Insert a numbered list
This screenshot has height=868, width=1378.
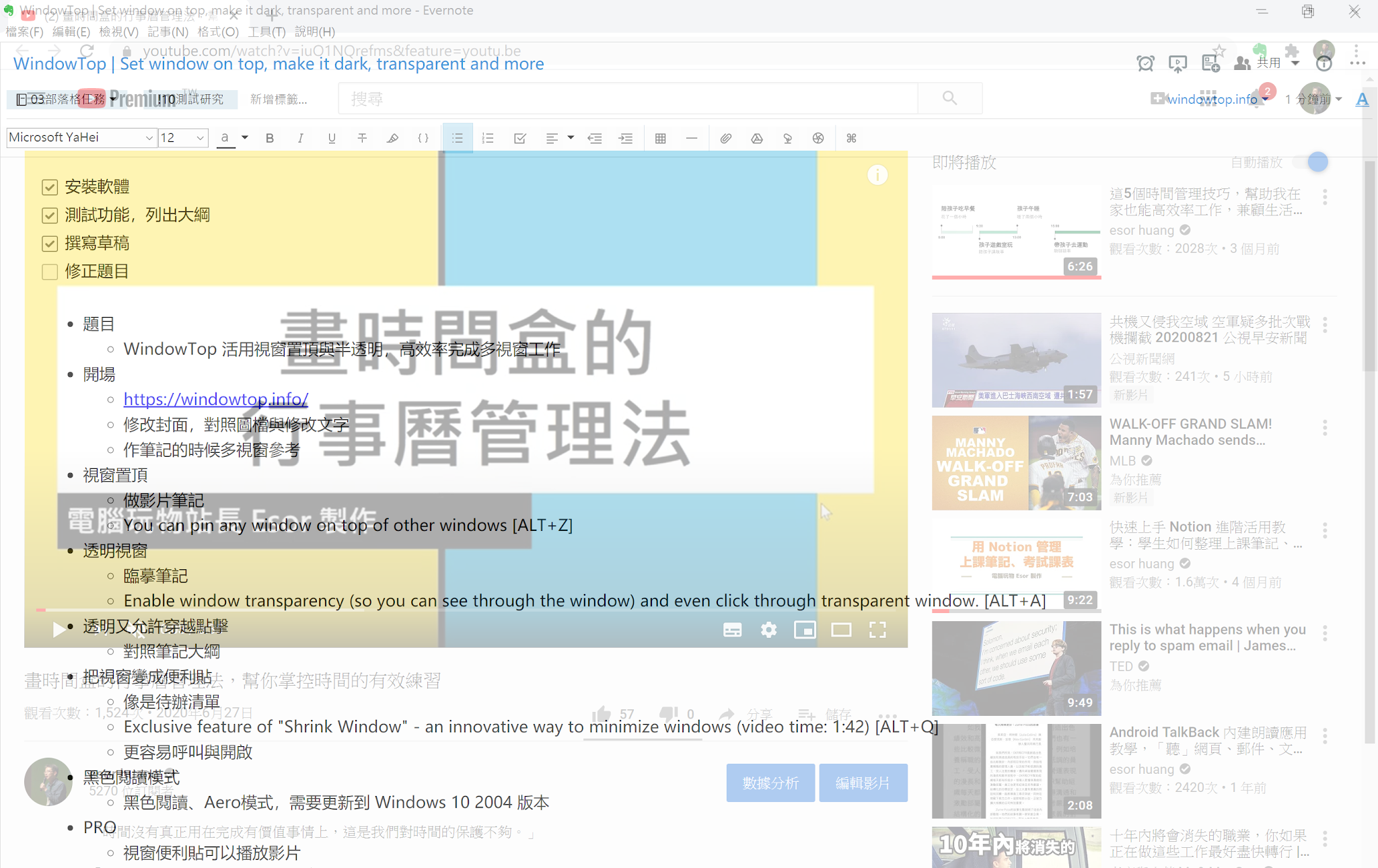pos(488,138)
